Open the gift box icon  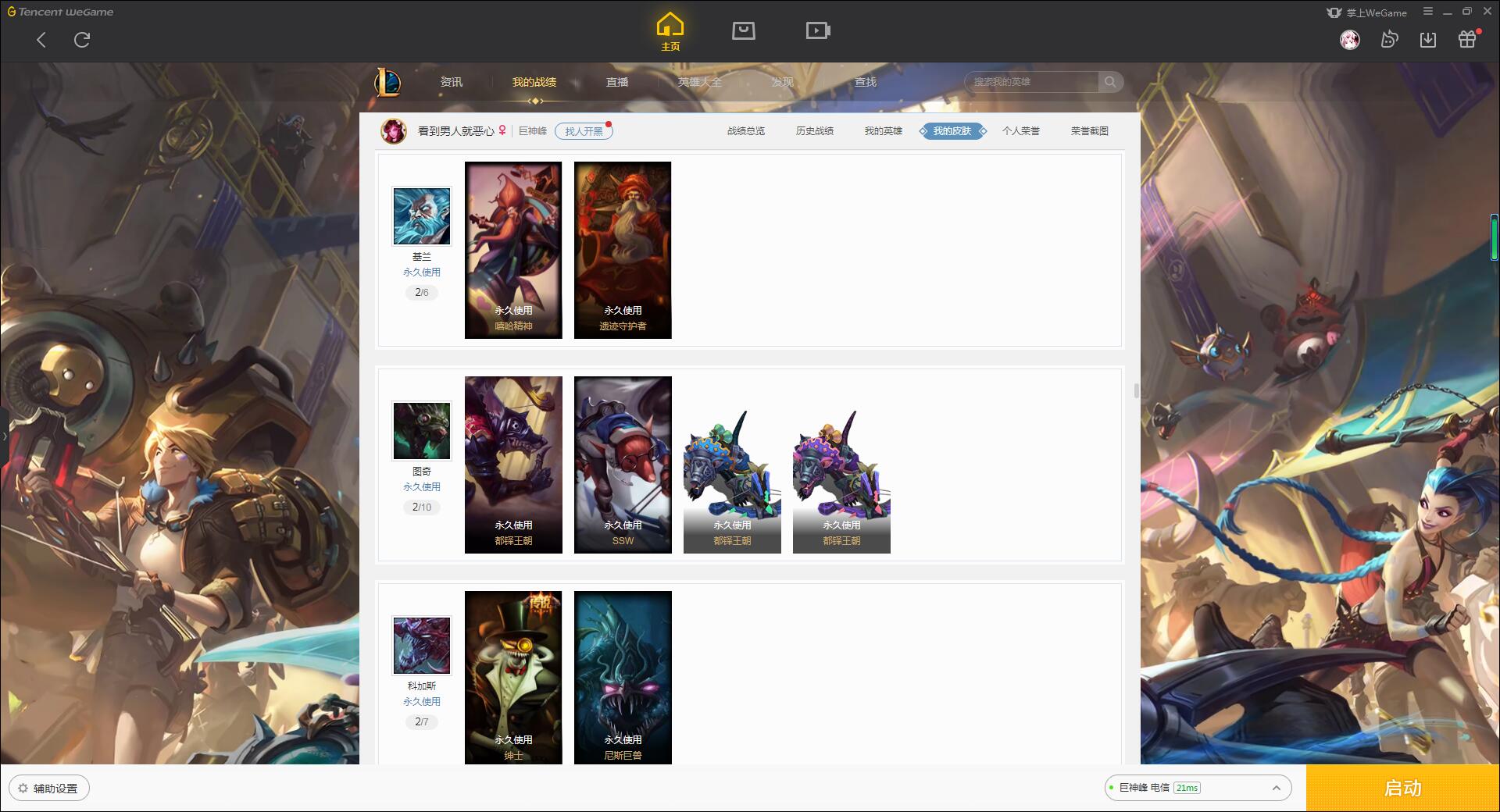tap(1467, 39)
